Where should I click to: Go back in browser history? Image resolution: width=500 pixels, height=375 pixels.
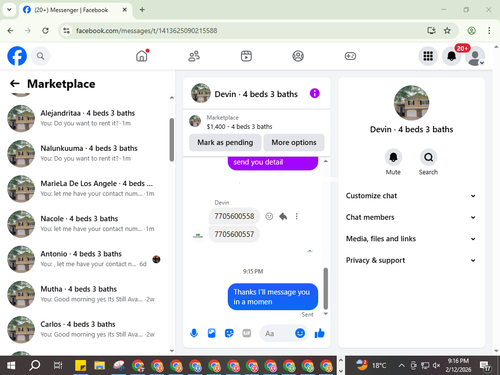pyautogui.click(x=10, y=31)
